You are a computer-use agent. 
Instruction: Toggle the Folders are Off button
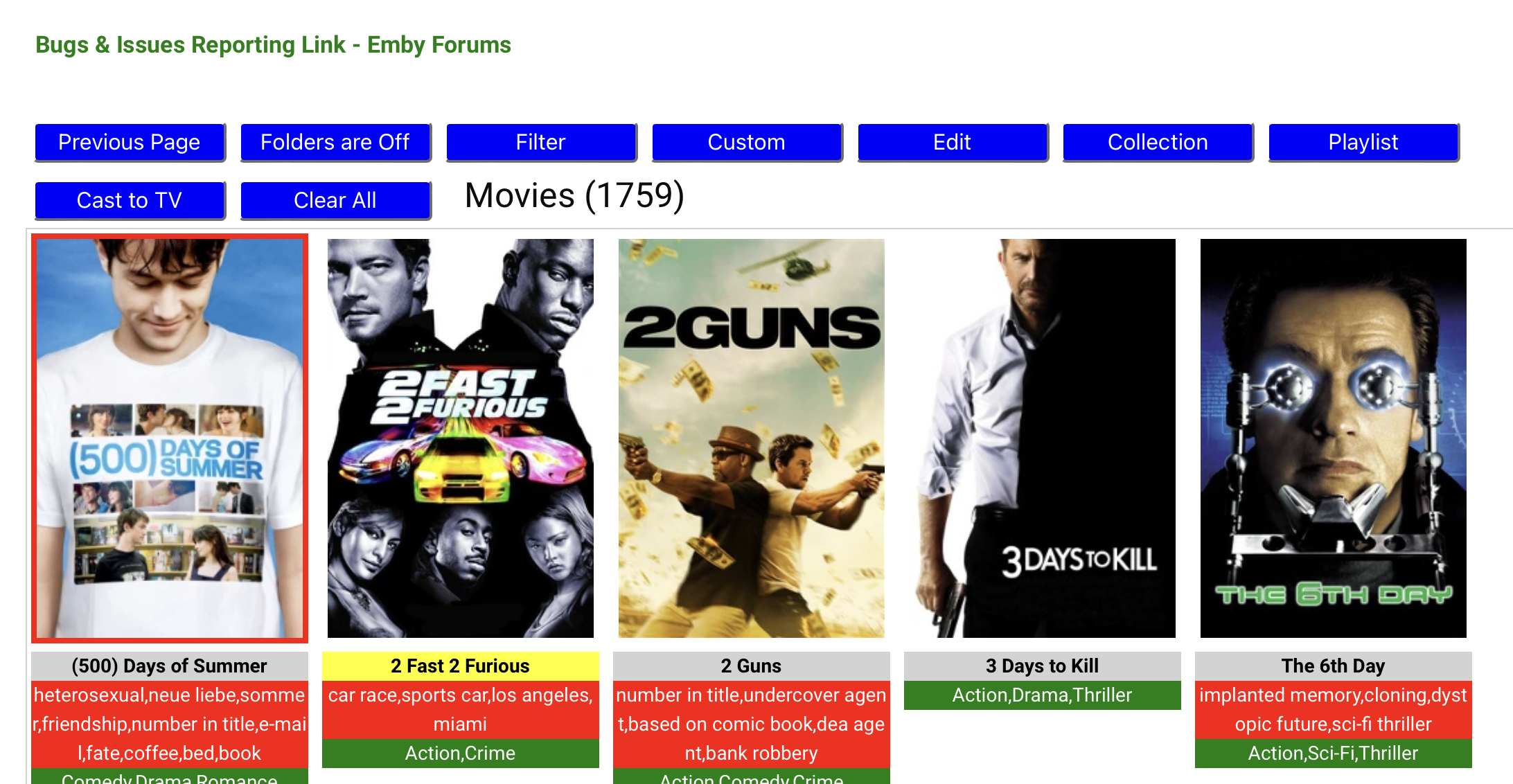click(335, 142)
